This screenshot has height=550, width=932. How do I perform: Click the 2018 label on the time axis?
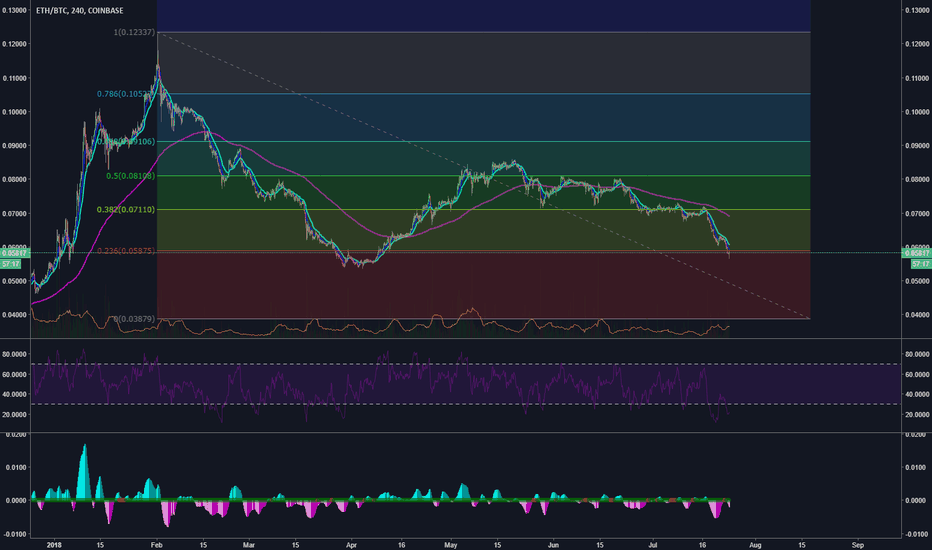click(54, 545)
